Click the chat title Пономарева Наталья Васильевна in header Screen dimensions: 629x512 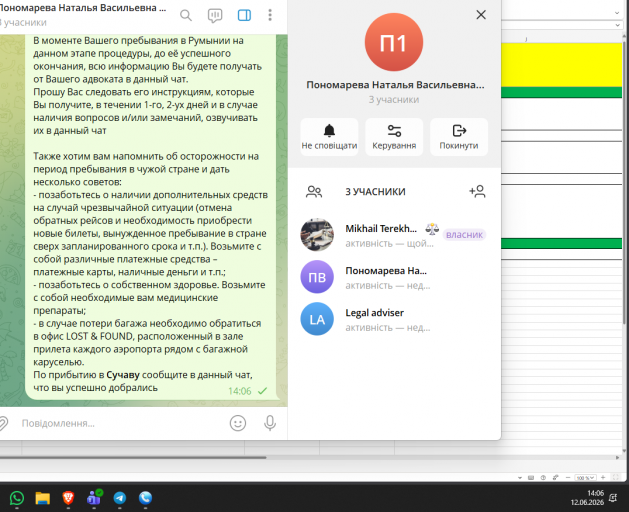pos(83,8)
